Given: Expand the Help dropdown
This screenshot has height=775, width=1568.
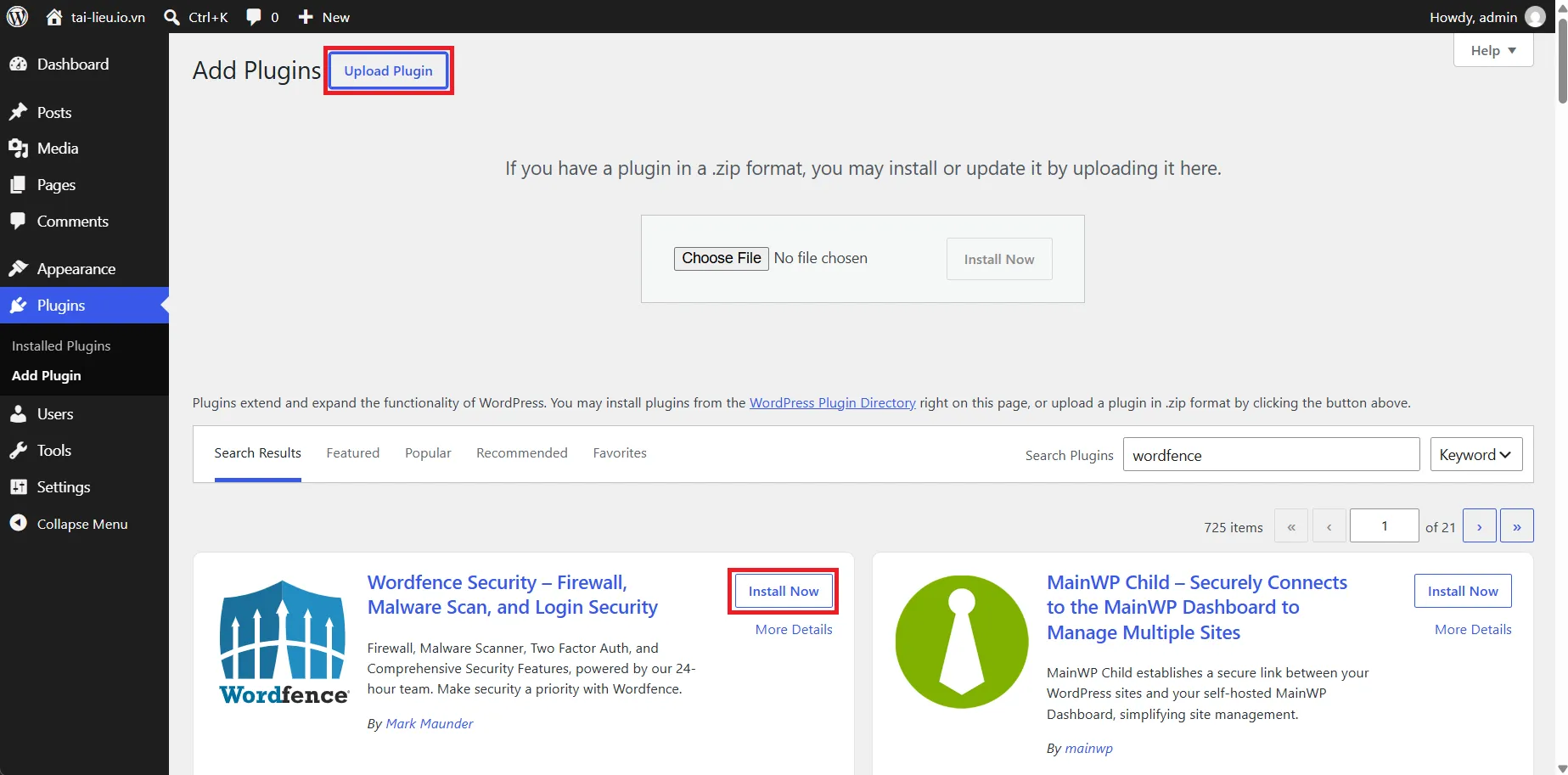Looking at the screenshot, I should pos(1493,50).
